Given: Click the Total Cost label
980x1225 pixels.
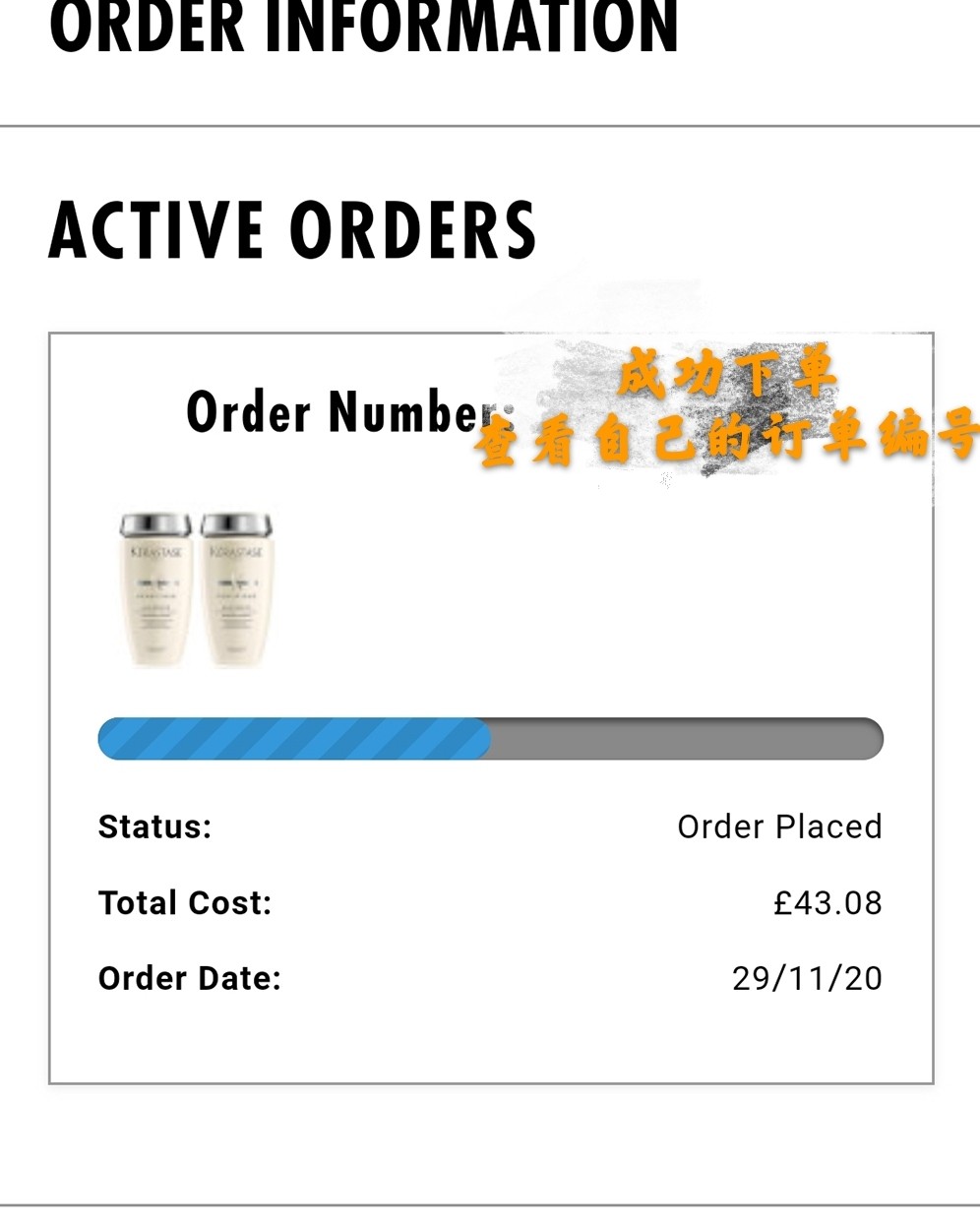Looking at the screenshot, I should click(185, 902).
